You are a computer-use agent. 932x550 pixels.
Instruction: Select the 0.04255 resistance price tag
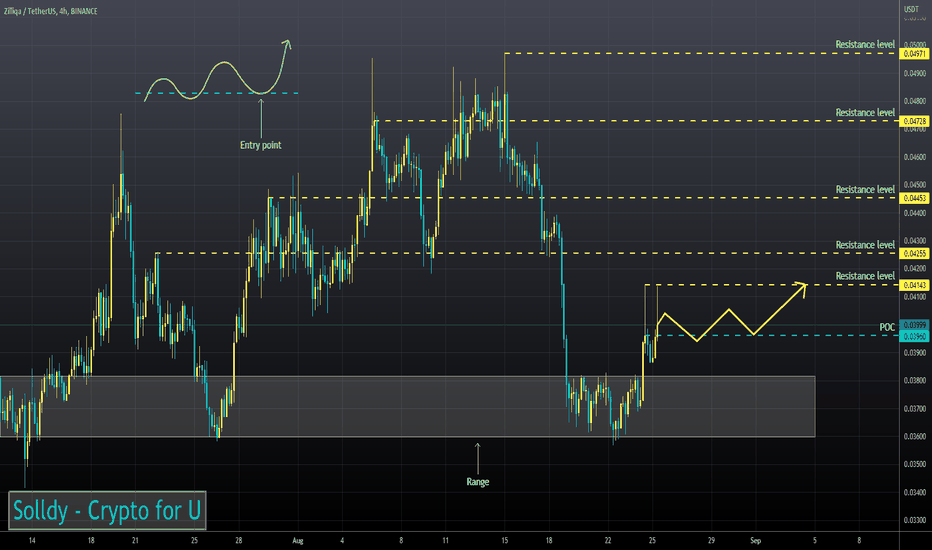tap(914, 253)
